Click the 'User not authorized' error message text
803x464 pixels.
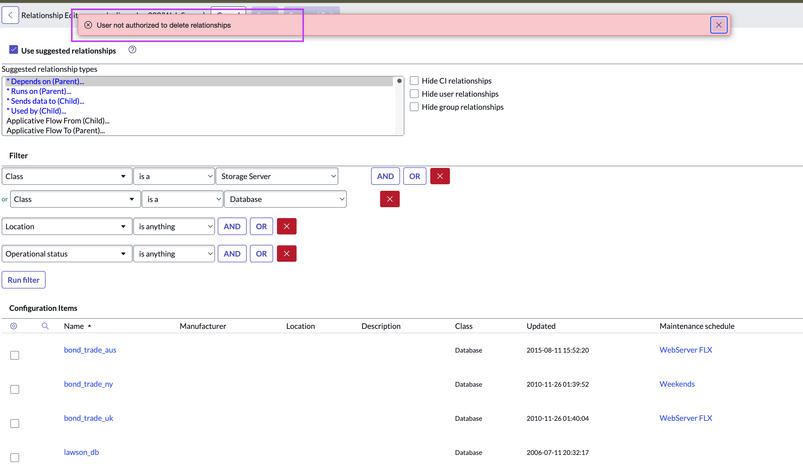click(x=163, y=25)
